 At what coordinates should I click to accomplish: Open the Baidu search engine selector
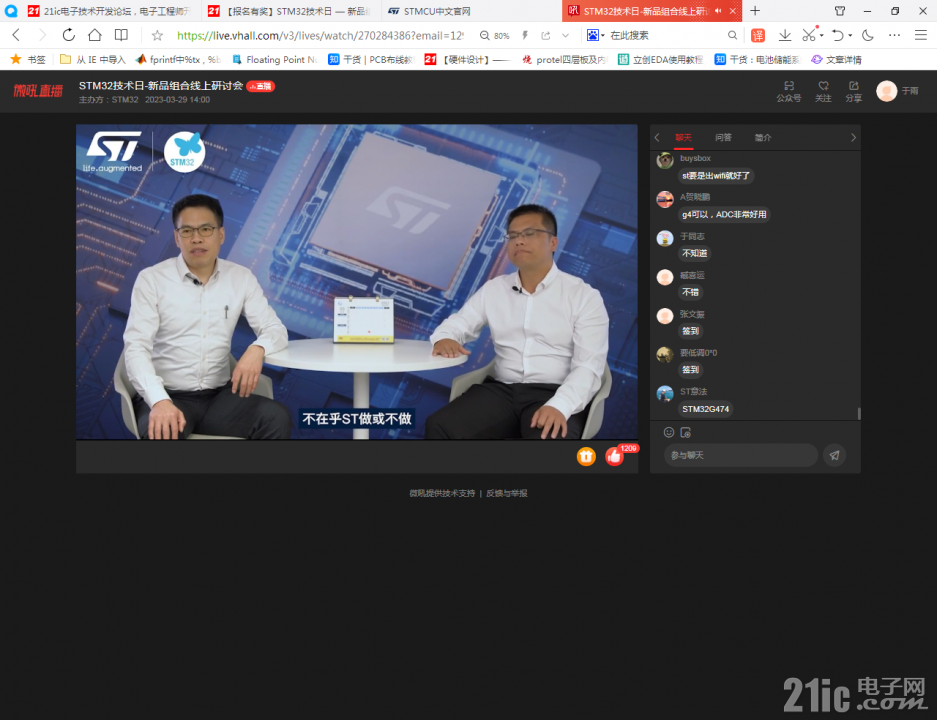point(595,36)
